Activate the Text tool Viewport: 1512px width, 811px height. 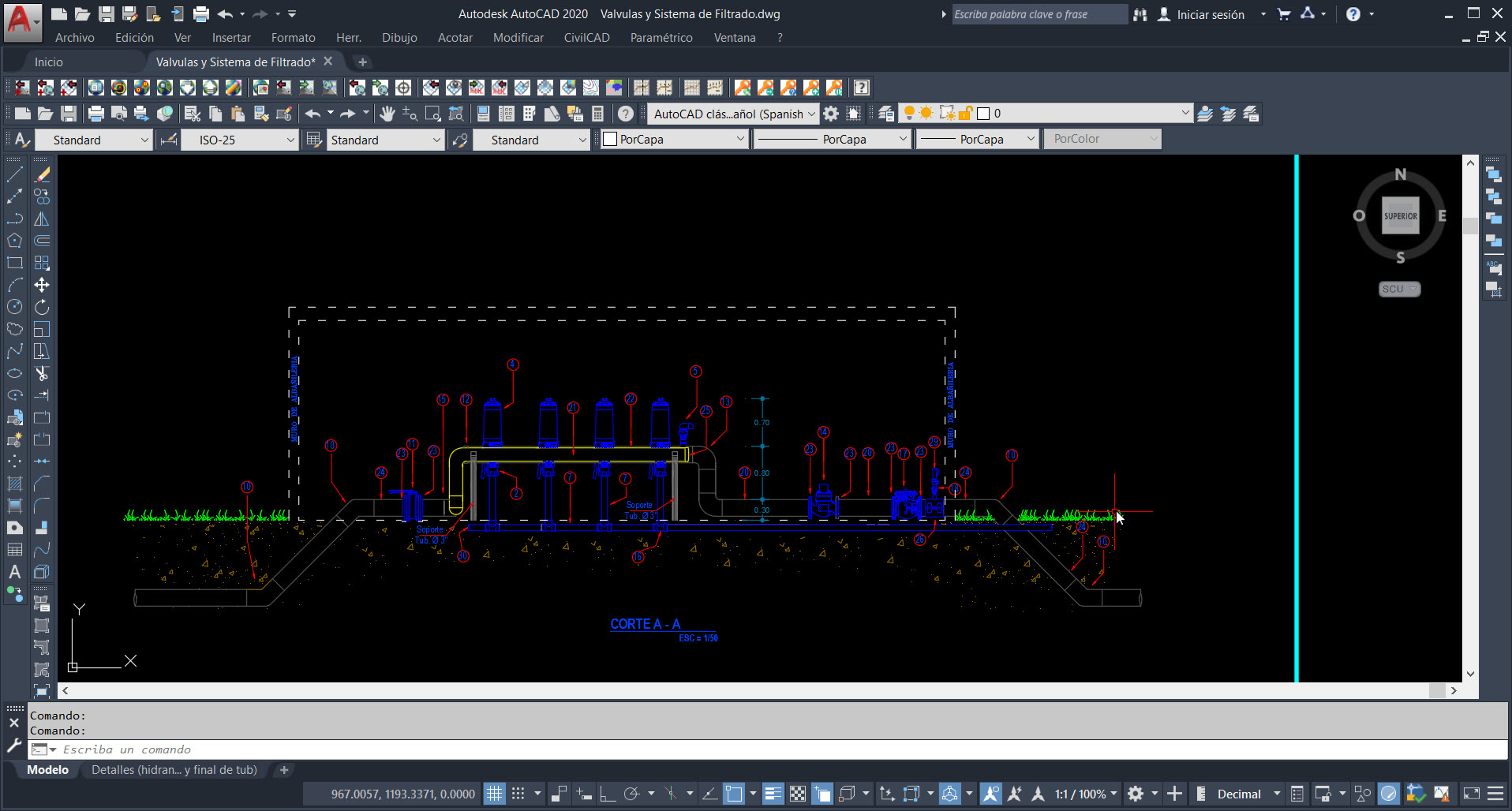[14, 570]
